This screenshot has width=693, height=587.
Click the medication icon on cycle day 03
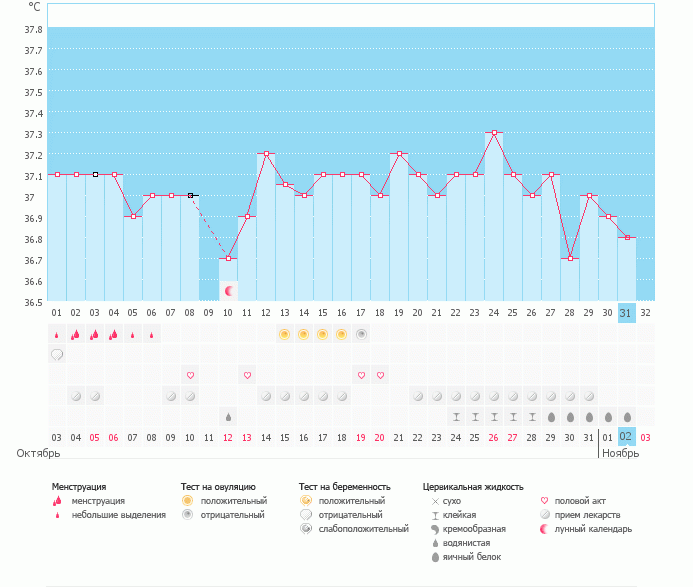[95, 396]
